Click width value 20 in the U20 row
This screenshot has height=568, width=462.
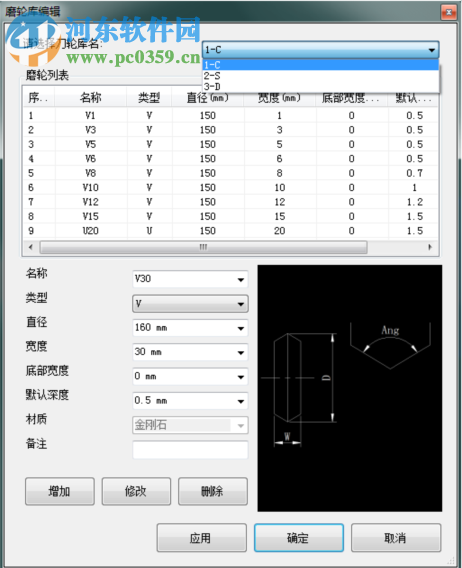[279, 231]
